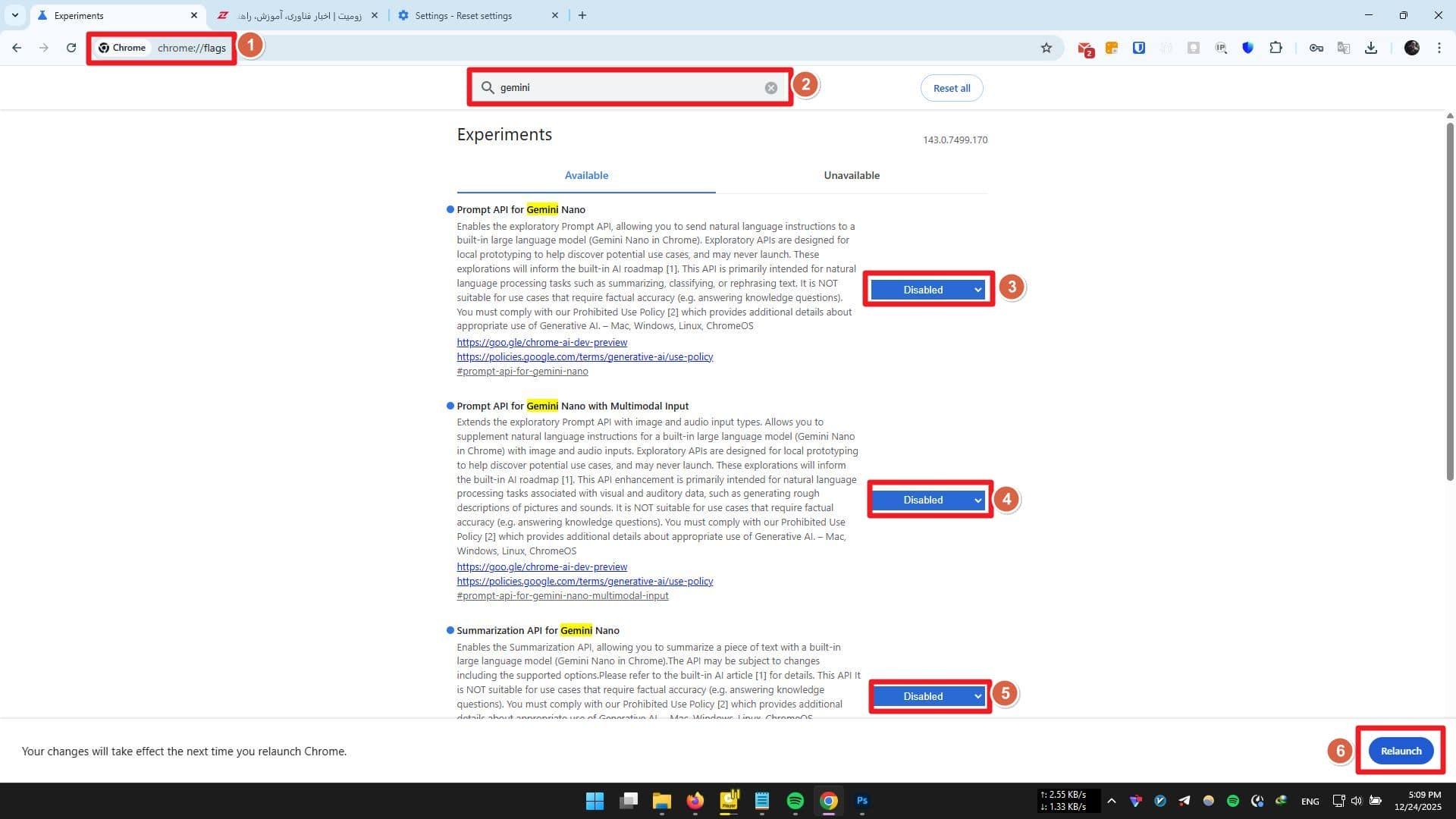Open the blue shield security extension
This screenshot has height=819, width=1456.
1248,48
